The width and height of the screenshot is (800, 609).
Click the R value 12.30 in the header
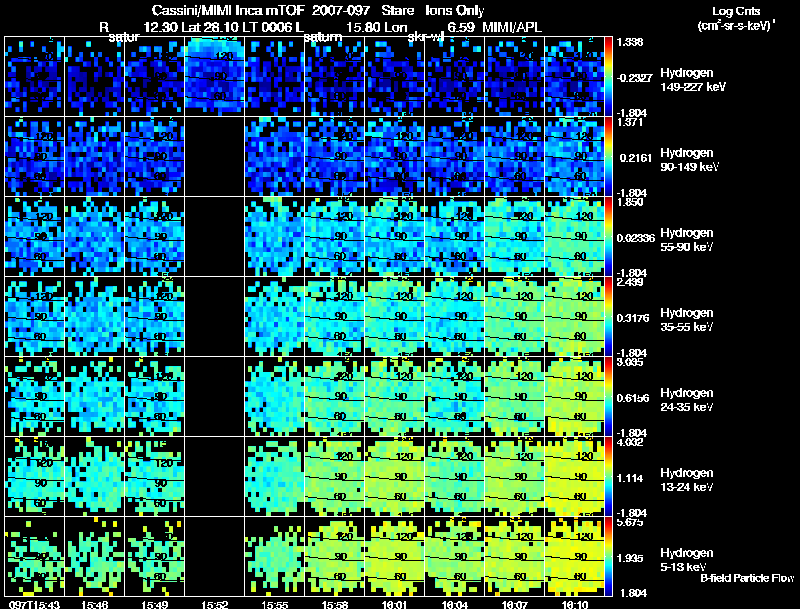[x=162, y=28]
